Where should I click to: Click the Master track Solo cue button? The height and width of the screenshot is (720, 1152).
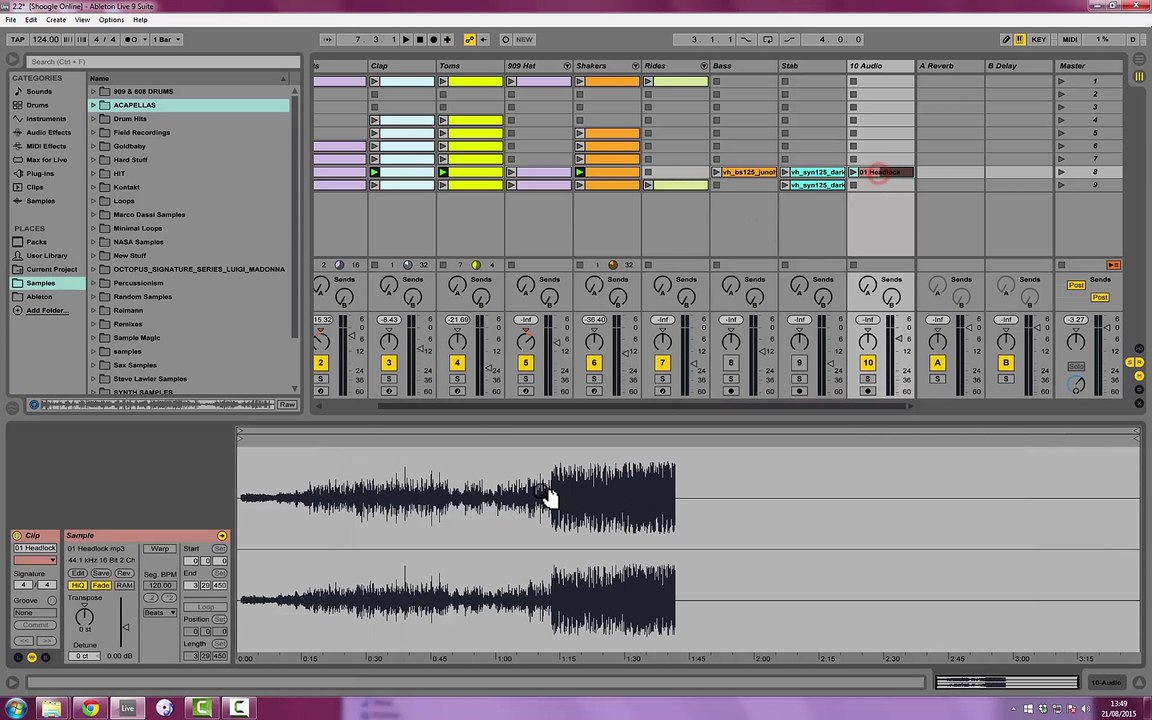[x=1076, y=367]
